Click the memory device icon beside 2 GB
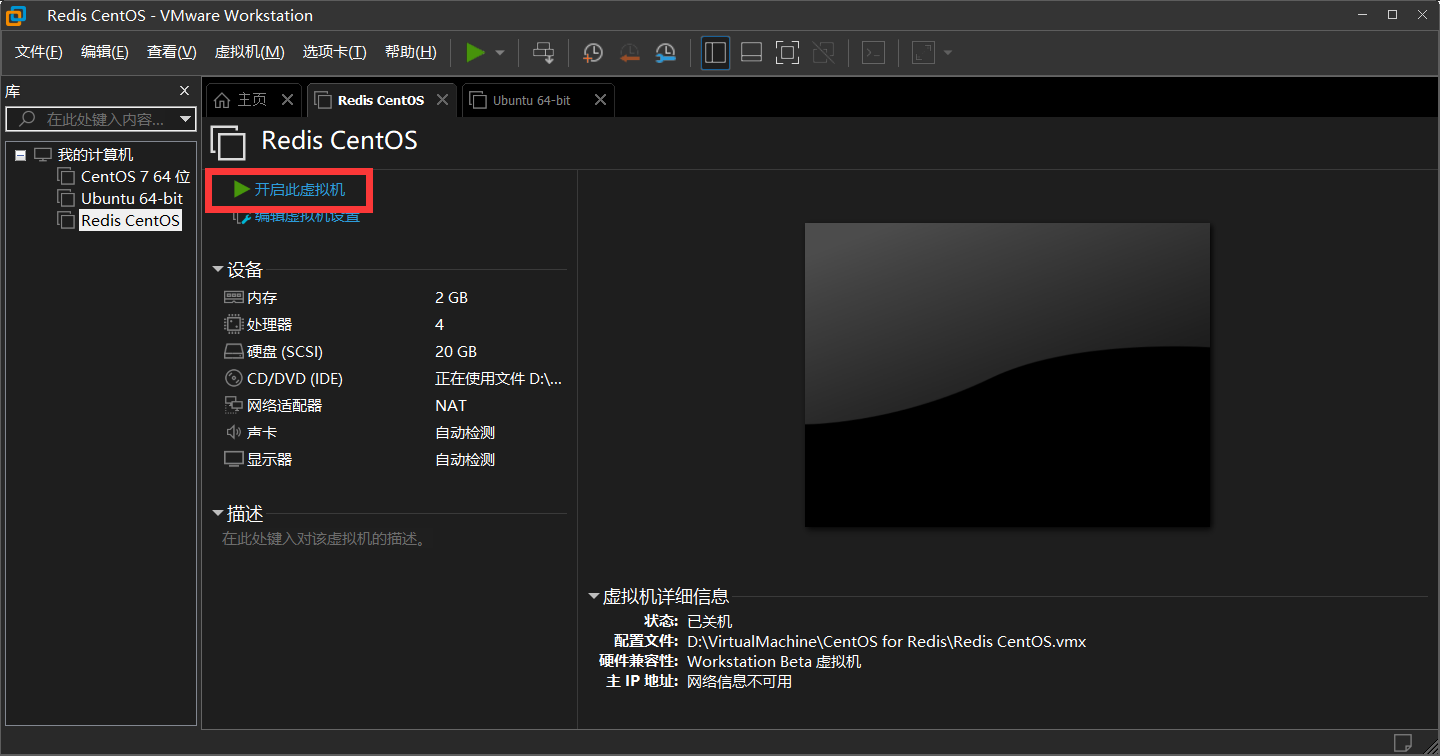1440x756 pixels. [231, 297]
